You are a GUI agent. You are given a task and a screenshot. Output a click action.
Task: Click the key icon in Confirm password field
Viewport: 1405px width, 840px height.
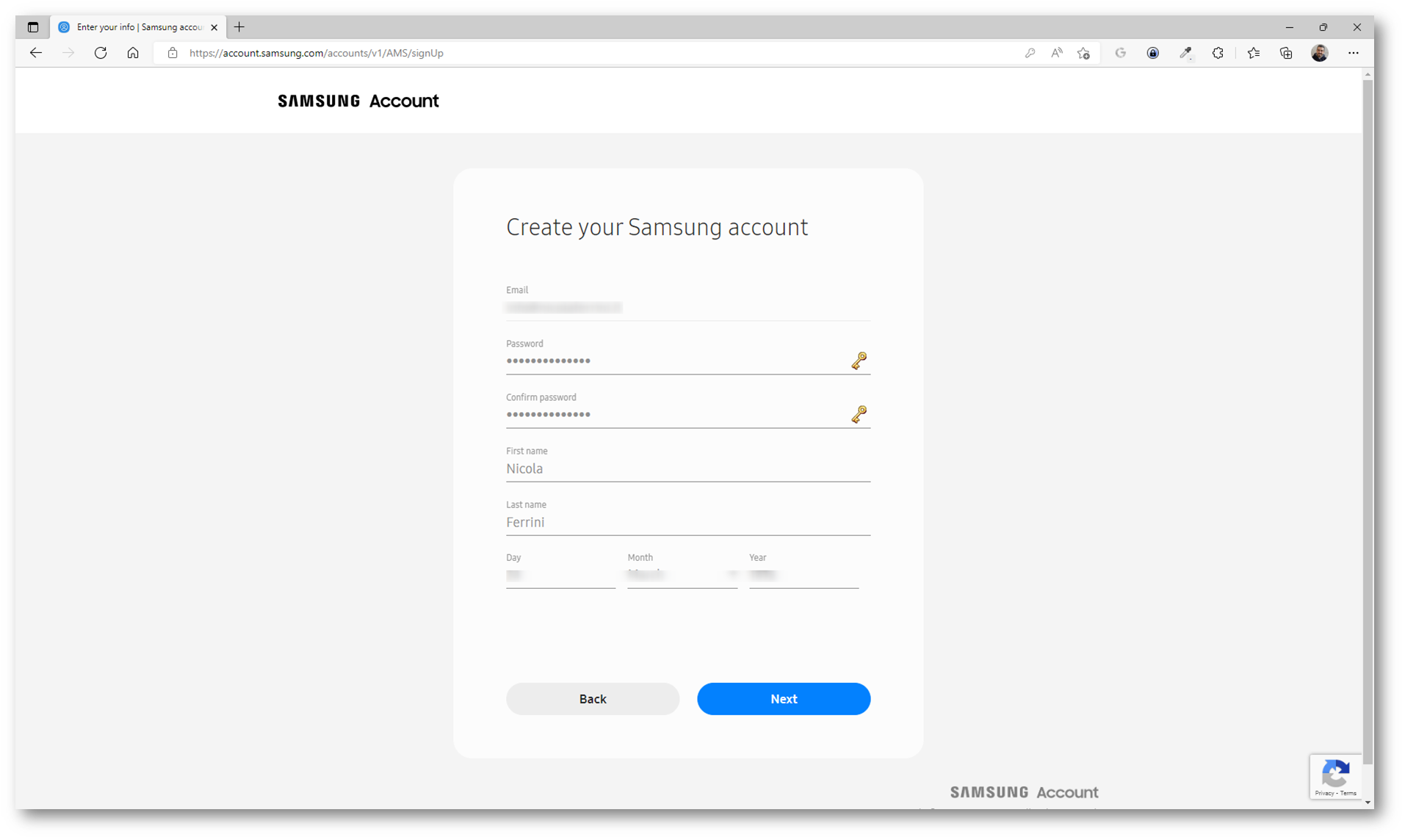(859, 414)
